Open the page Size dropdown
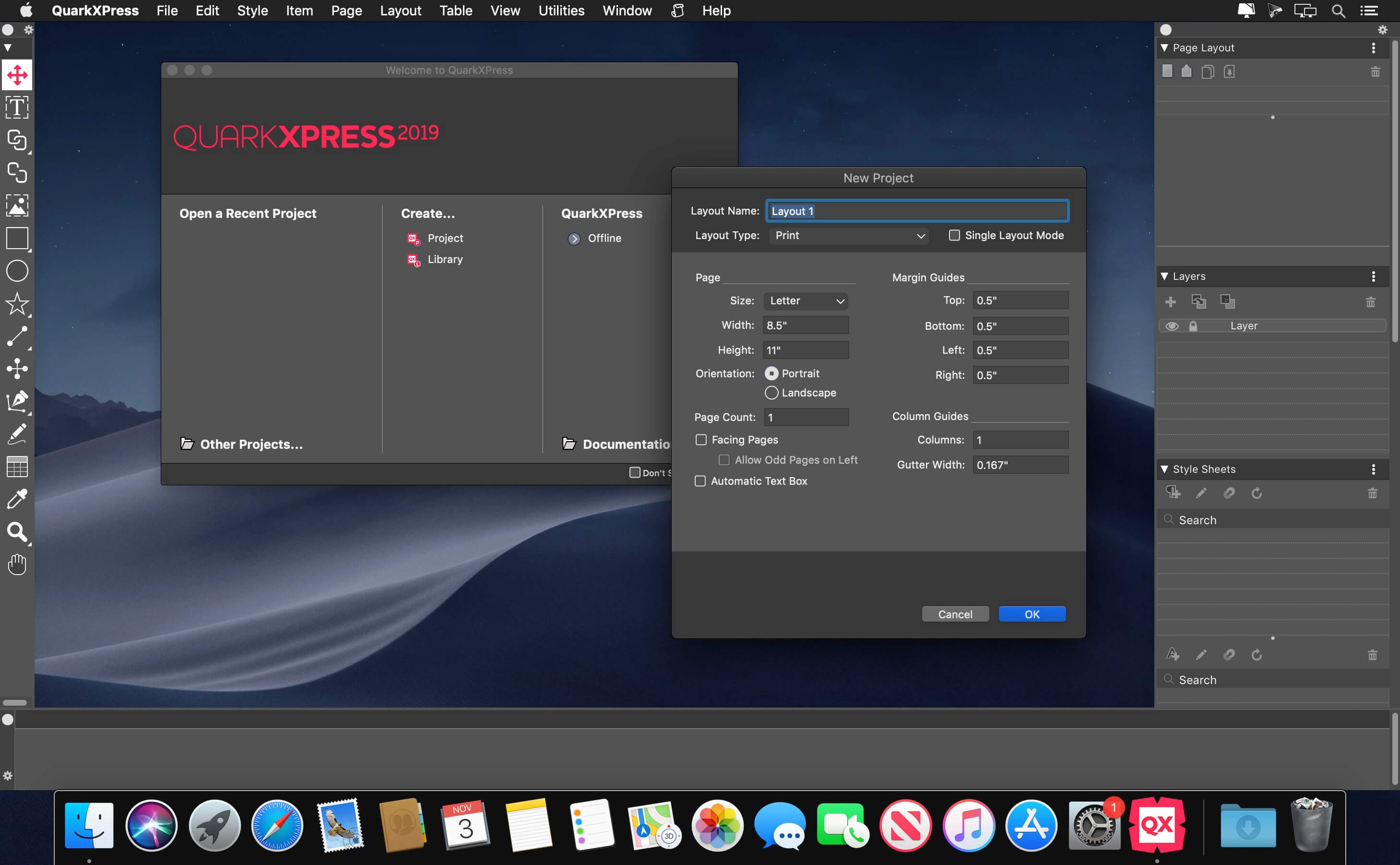The image size is (1400, 865). [x=806, y=301]
